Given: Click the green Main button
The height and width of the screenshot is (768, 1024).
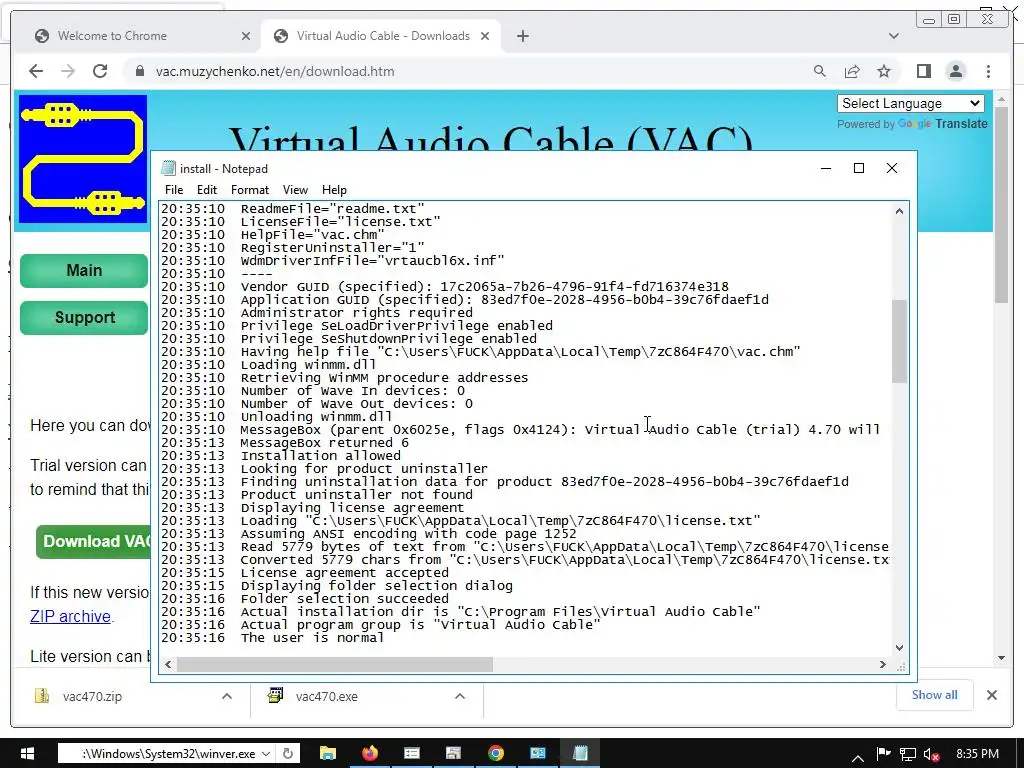Looking at the screenshot, I should pyautogui.click(x=84, y=270).
